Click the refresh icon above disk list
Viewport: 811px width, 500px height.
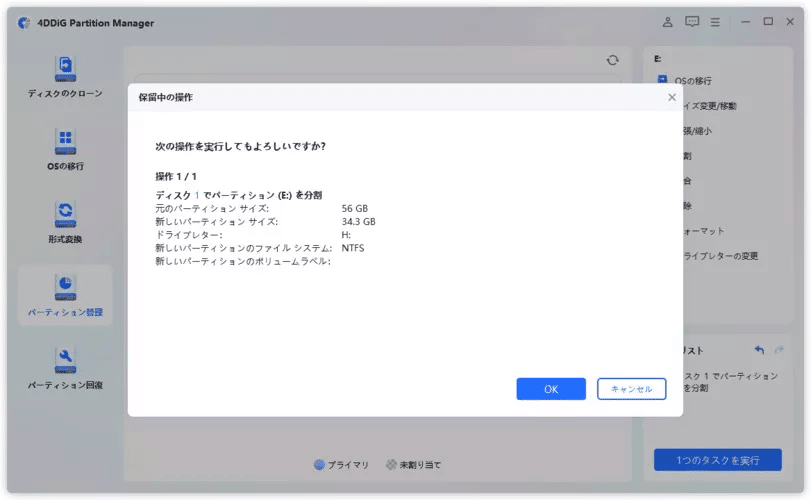click(612, 60)
